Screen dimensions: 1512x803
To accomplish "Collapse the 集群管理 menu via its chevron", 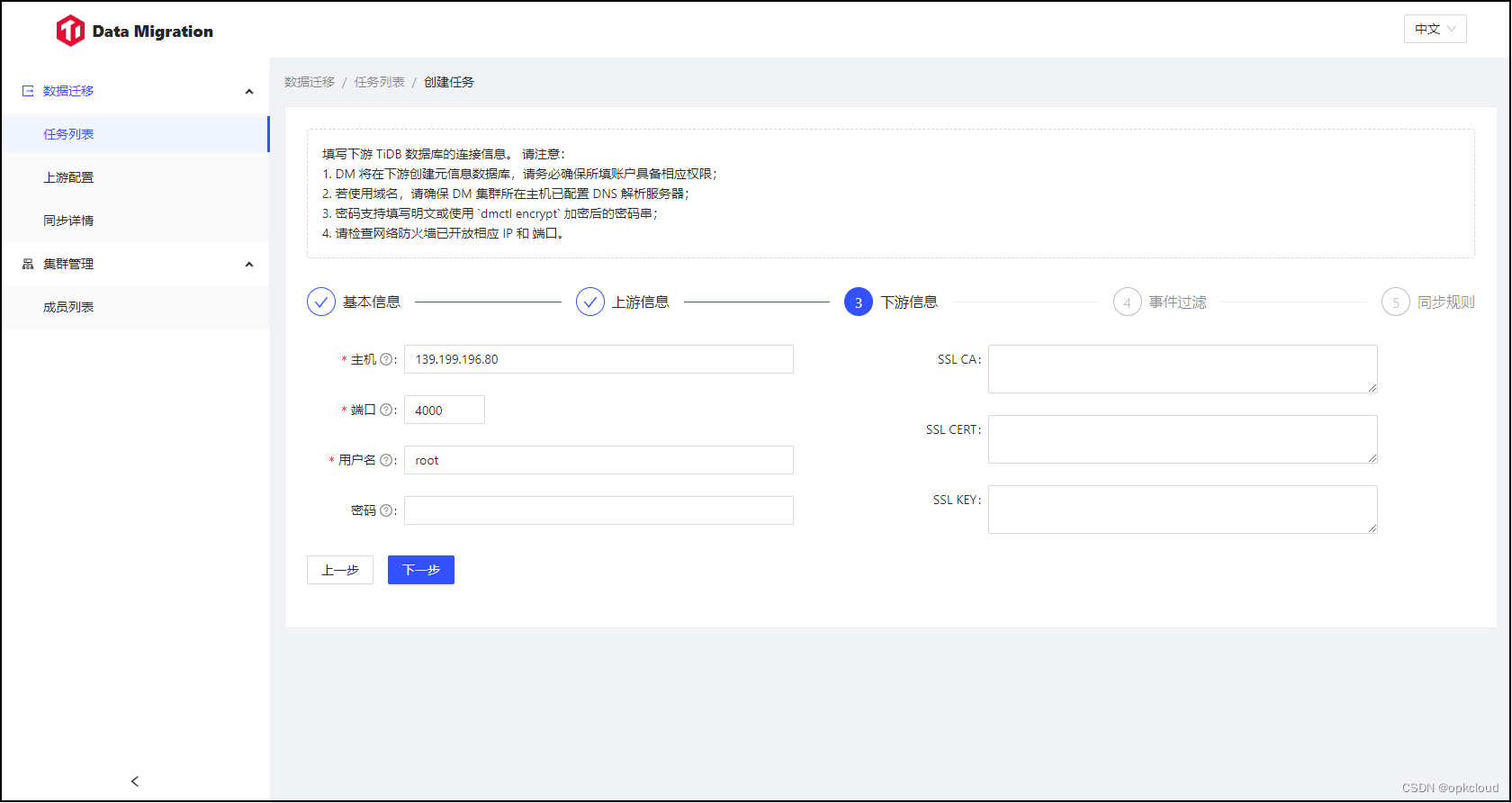I will [249, 265].
